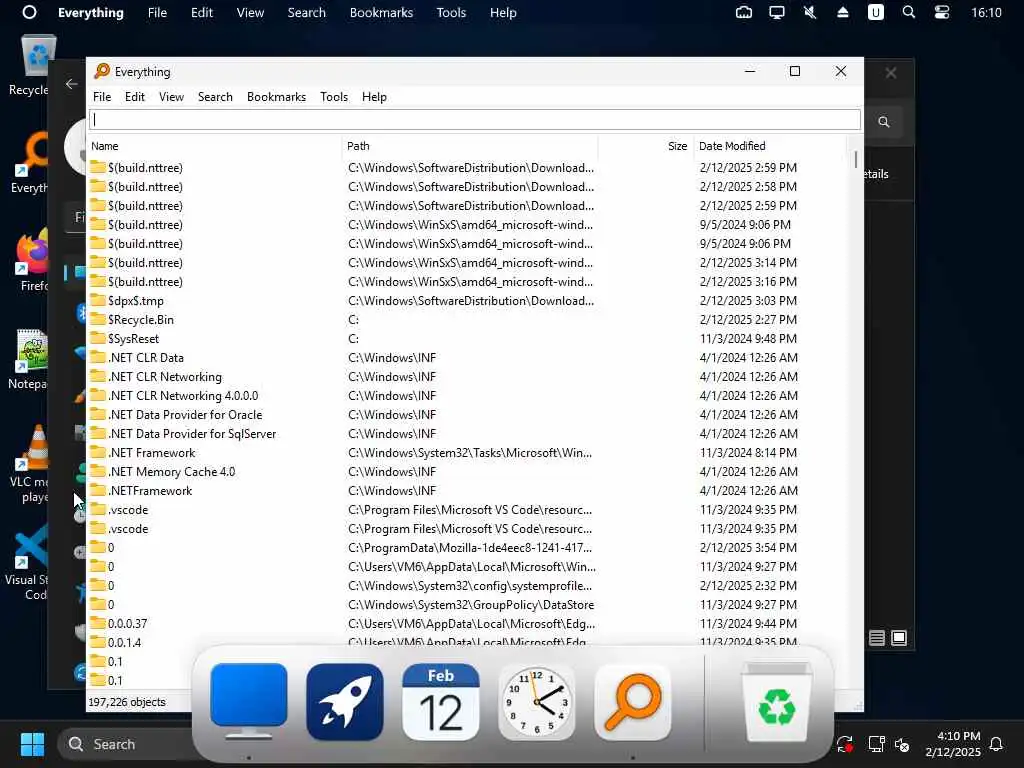The image size is (1024, 768).
Task: Select the 0.0.0.37 folder row
Action: coord(467,624)
